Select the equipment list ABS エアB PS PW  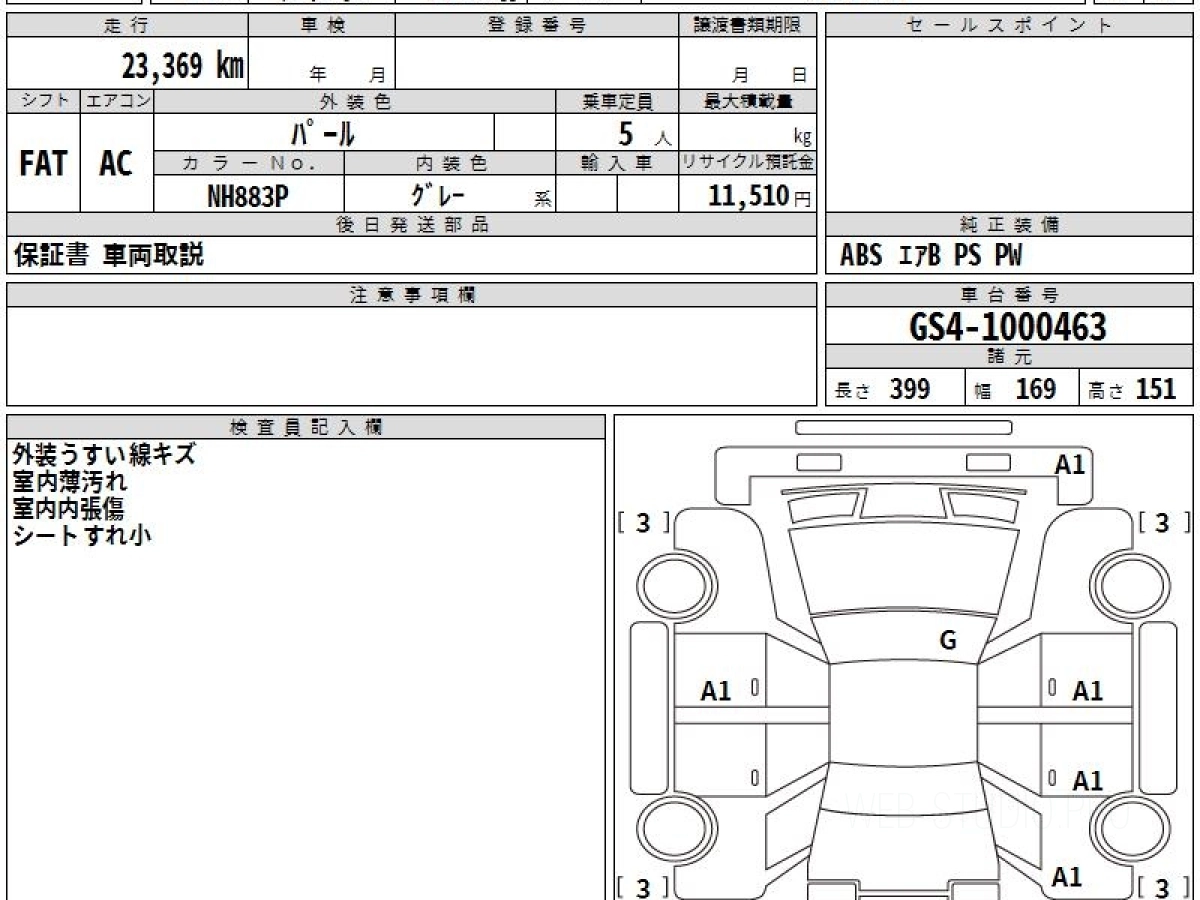pos(932,256)
